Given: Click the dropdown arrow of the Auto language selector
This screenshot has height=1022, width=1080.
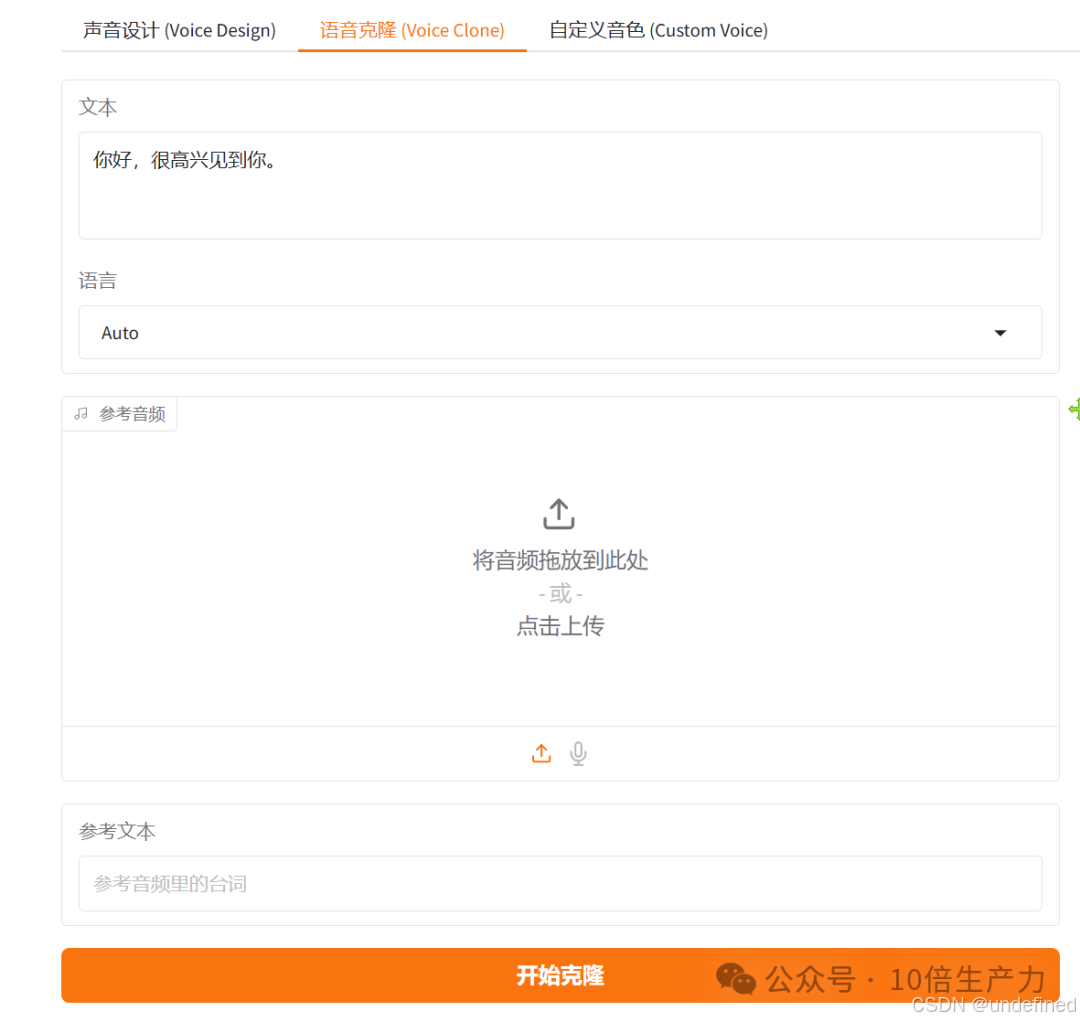Looking at the screenshot, I should point(1000,333).
